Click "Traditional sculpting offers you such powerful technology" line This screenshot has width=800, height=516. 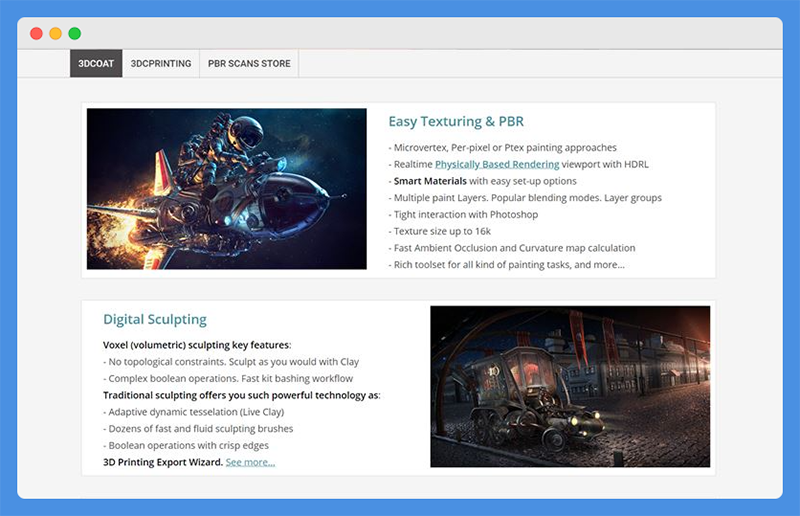coord(242,396)
